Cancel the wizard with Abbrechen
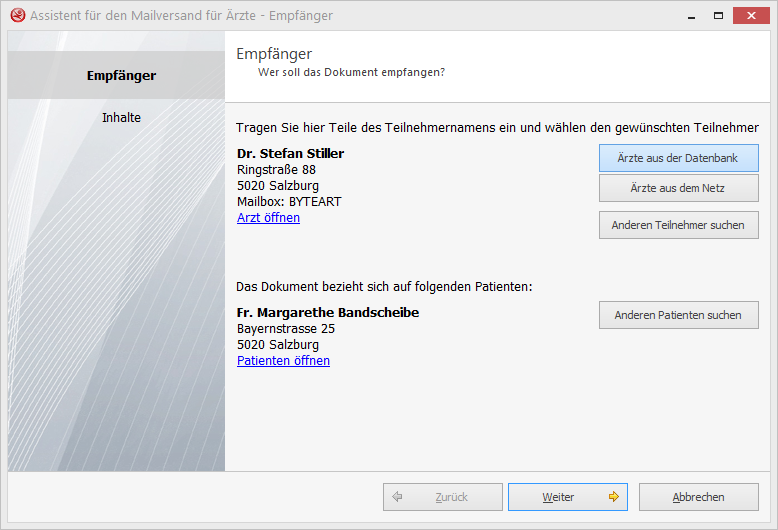Viewport: 778px width, 530px height. (x=698, y=497)
